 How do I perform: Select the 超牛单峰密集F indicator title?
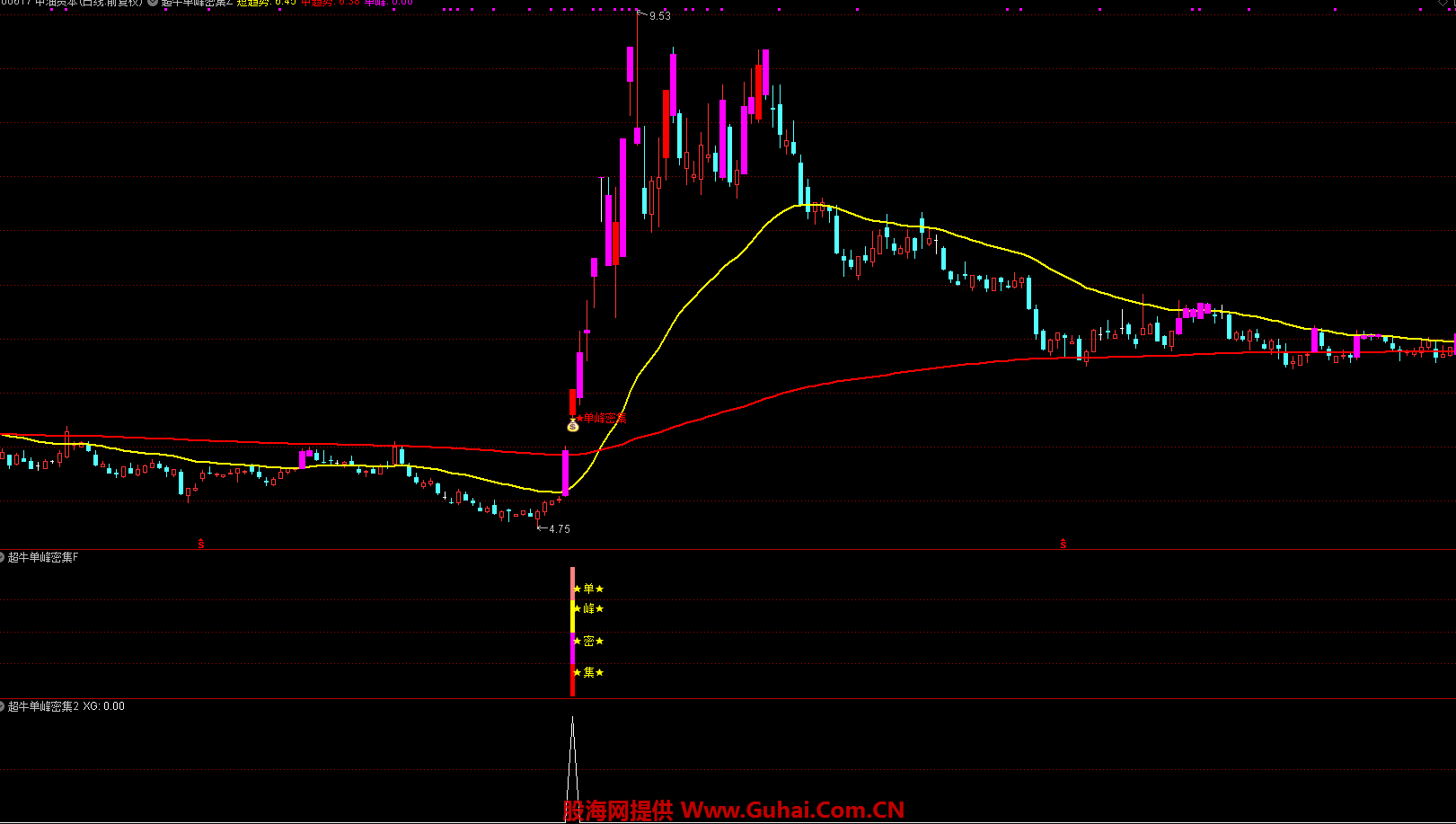point(43,558)
